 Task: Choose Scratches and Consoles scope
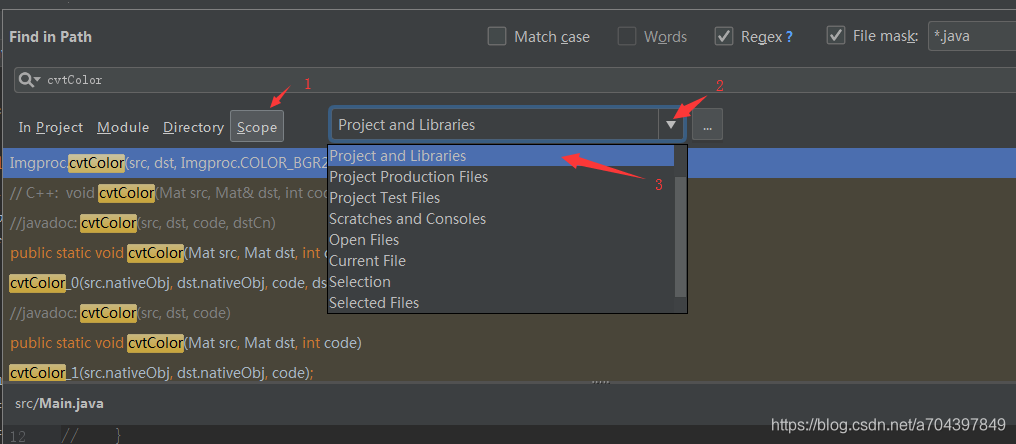(501, 219)
